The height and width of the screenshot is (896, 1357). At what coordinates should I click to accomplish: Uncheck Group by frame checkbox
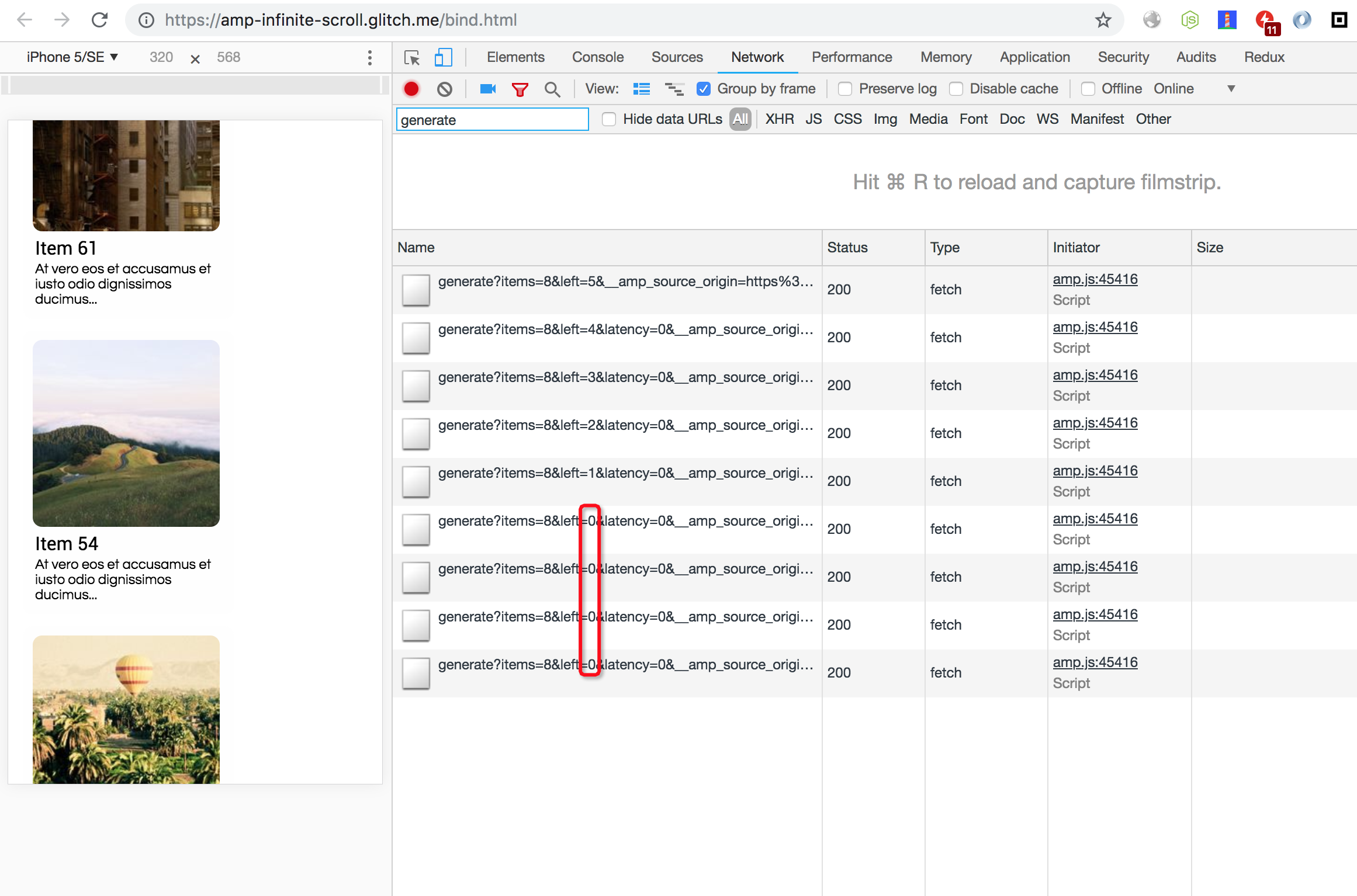(704, 89)
